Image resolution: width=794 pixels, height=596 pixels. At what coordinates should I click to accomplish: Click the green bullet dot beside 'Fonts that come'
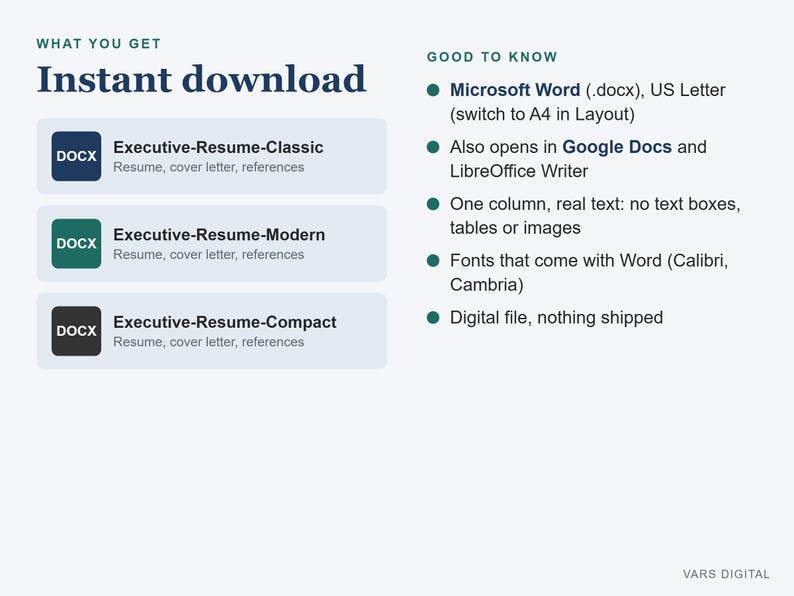click(x=433, y=260)
